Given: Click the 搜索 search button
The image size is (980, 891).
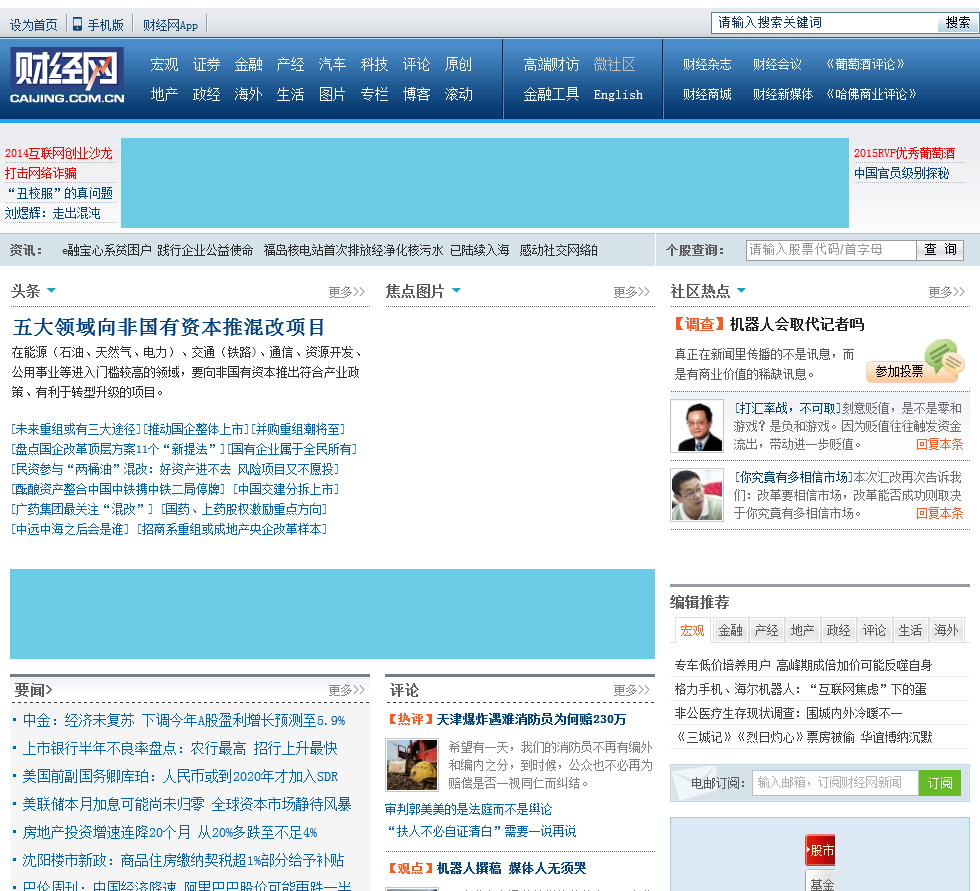Looking at the screenshot, I should (x=957, y=23).
